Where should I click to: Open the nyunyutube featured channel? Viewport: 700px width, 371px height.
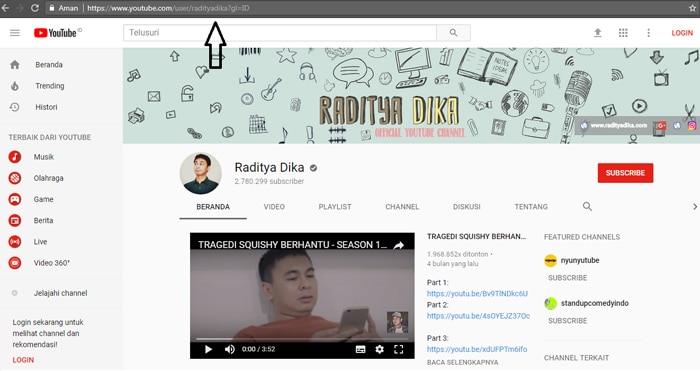click(x=580, y=260)
